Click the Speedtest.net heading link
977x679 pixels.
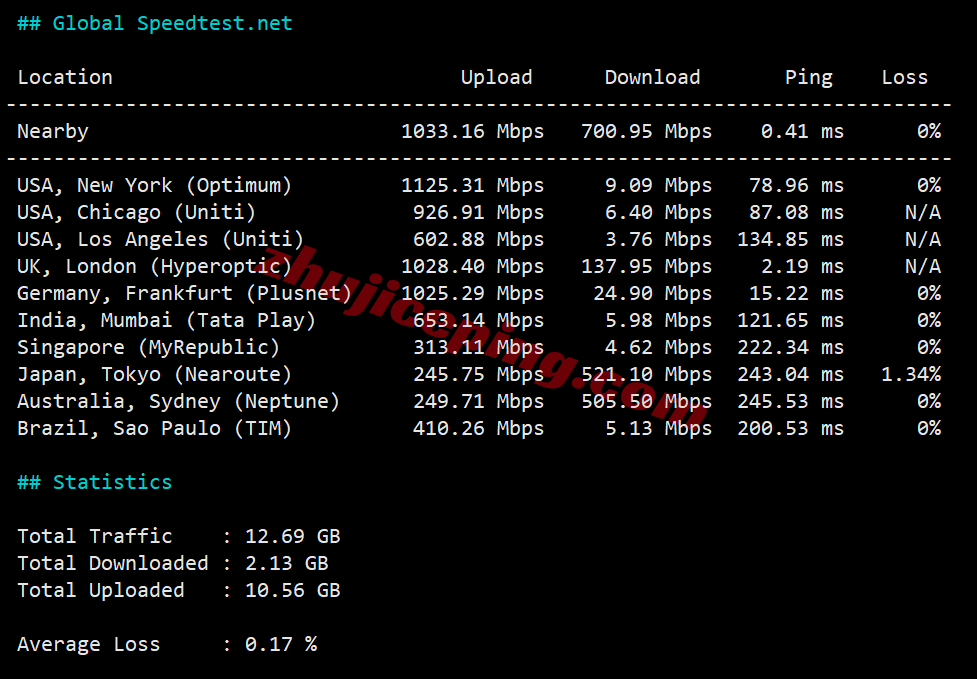pyautogui.click(x=215, y=22)
